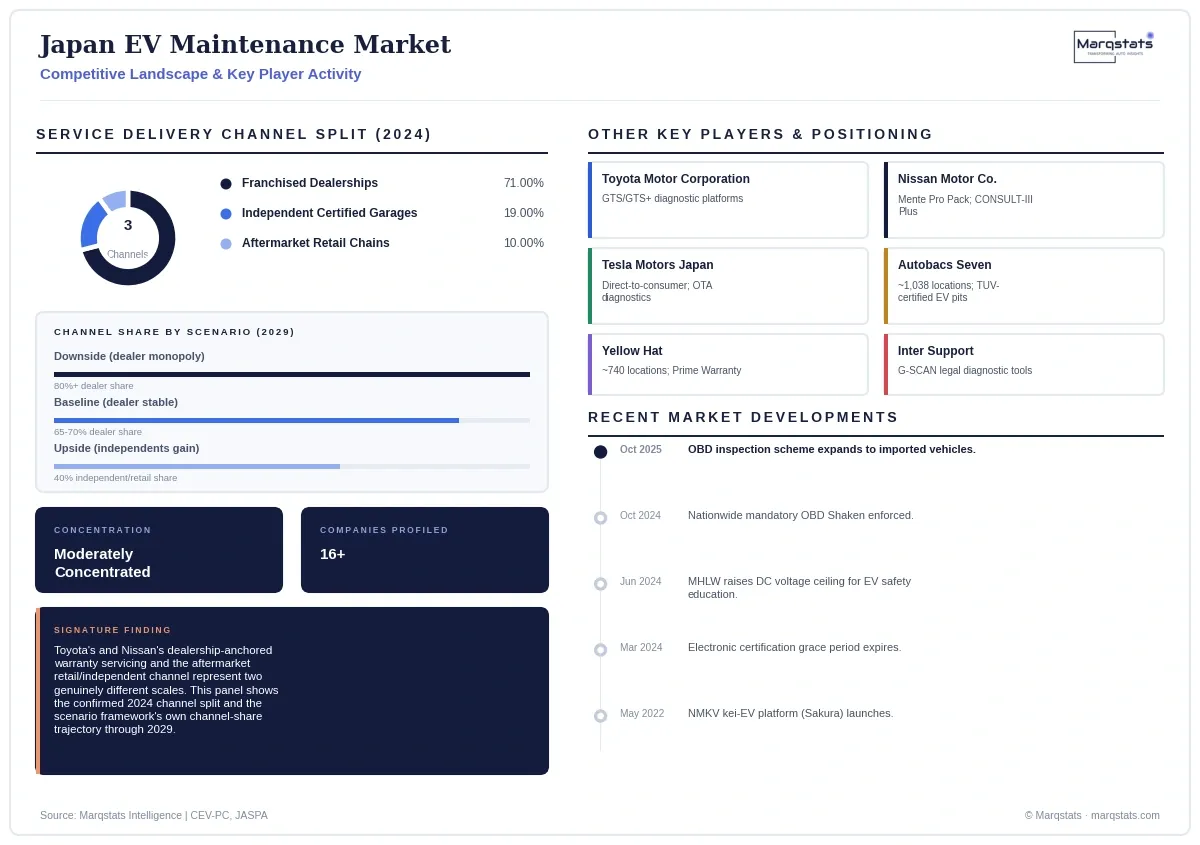Click the Baseline dealer stable bar
1200x845 pixels.
point(292,421)
